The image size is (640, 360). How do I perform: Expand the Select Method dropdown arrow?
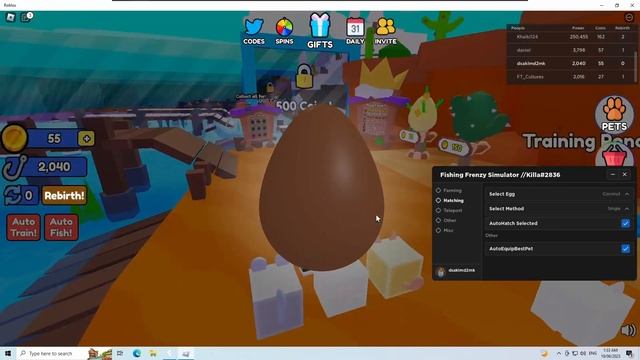point(627,209)
